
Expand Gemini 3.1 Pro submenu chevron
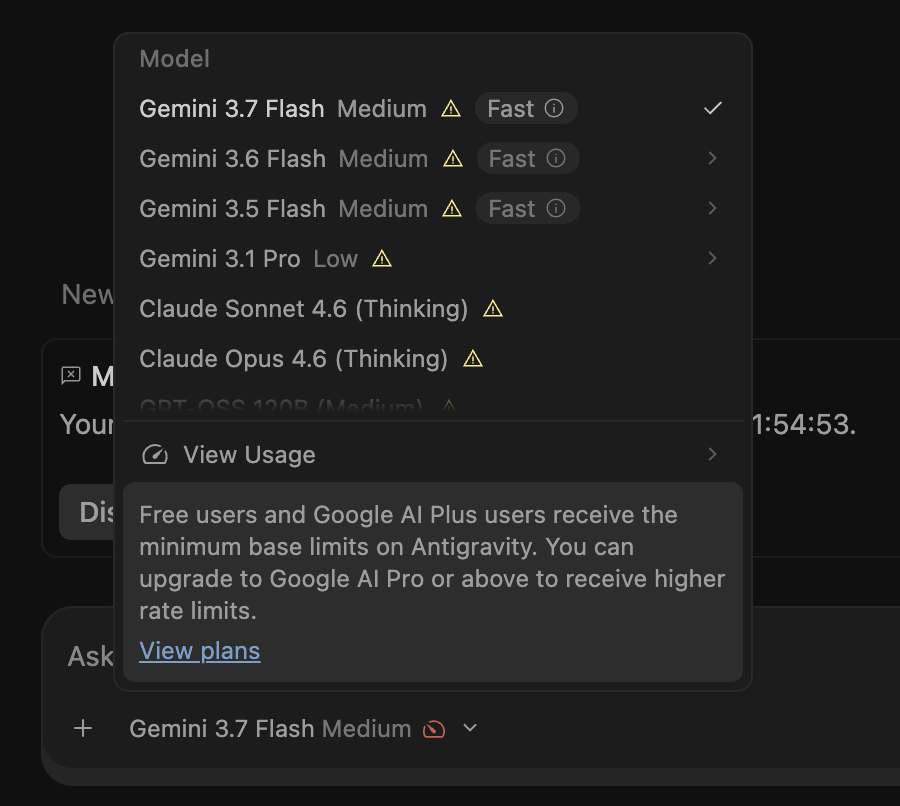tap(712, 258)
